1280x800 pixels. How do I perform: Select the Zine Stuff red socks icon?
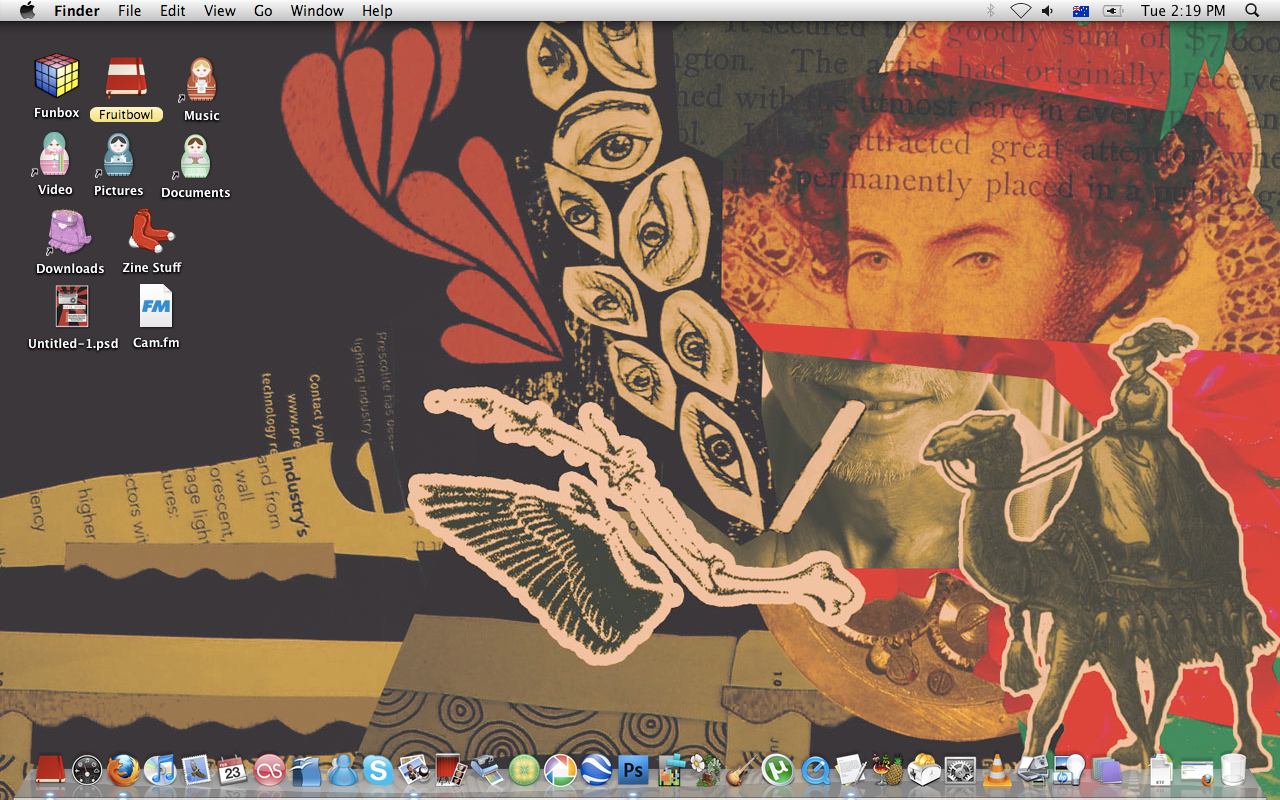[151, 232]
